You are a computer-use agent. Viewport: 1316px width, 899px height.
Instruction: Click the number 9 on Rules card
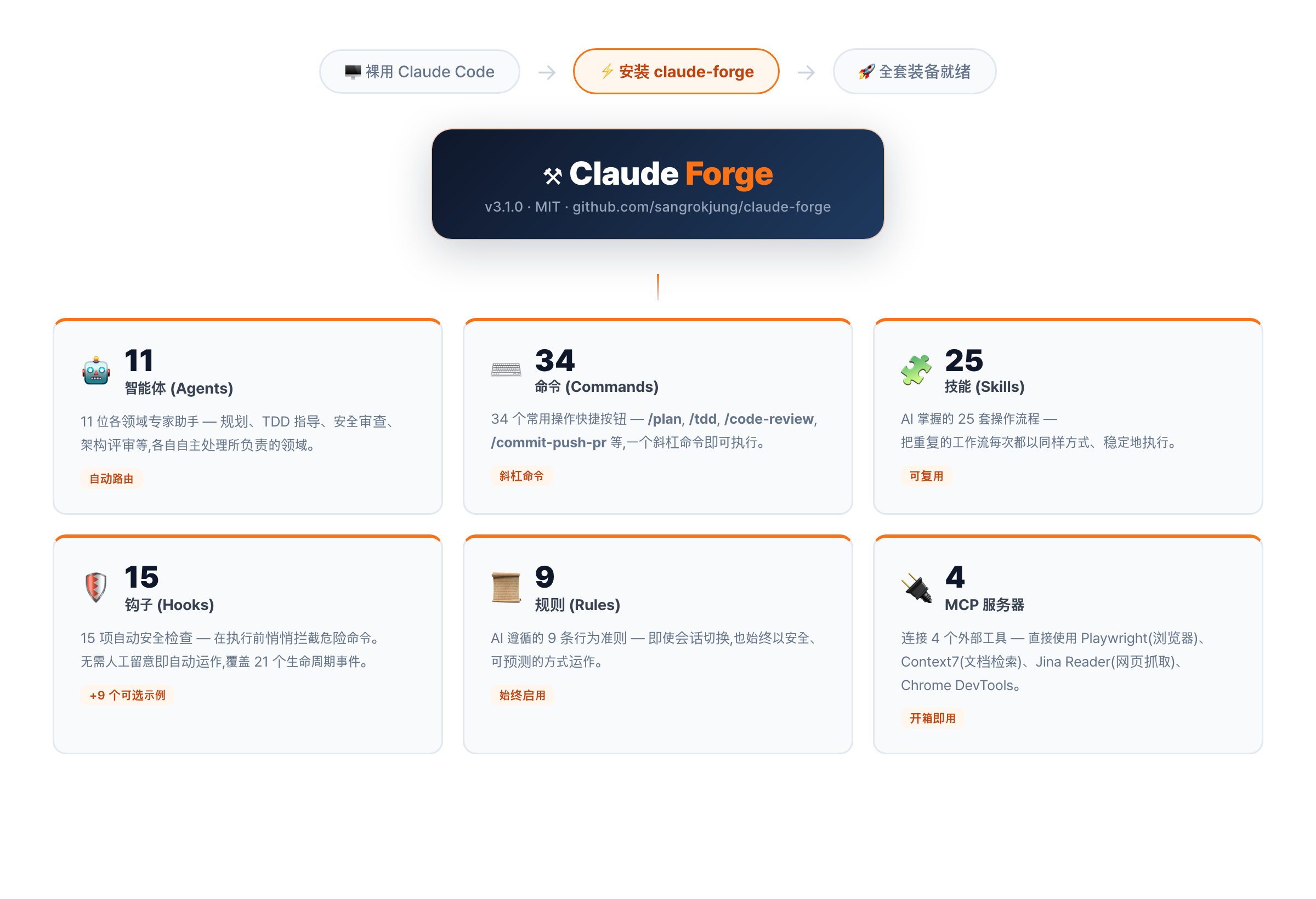point(544,577)
